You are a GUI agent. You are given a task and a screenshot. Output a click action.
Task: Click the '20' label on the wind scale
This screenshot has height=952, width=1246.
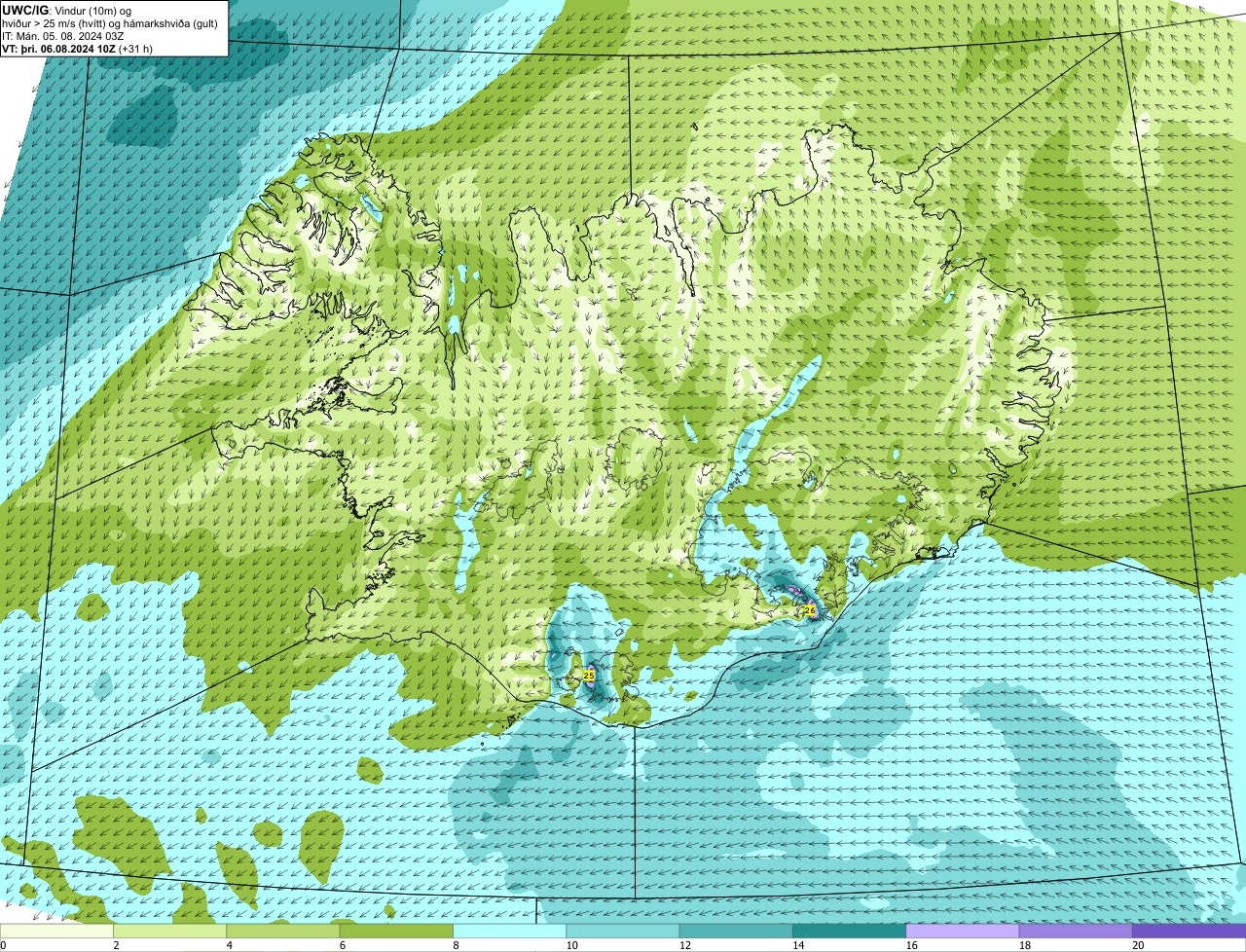1138,945
